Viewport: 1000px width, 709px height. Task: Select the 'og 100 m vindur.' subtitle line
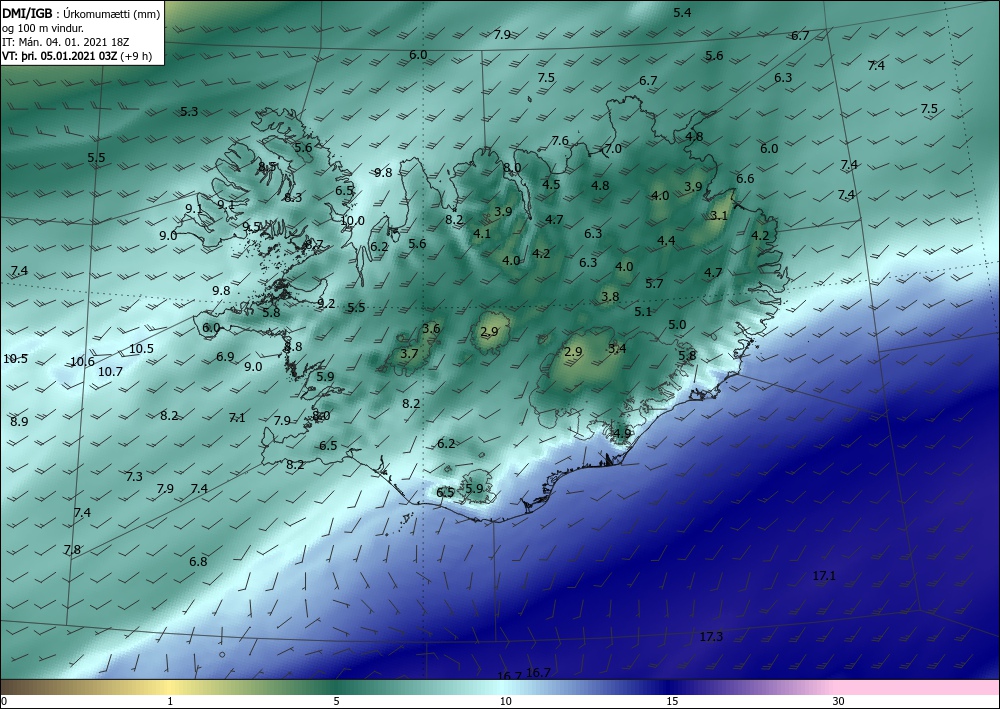pos(41,28)
